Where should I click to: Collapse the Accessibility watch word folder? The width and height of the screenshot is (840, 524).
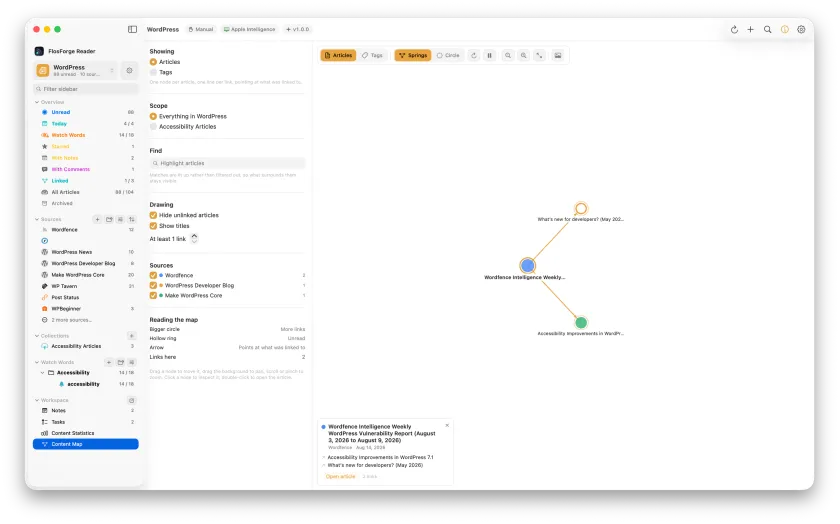tap(43, 372)
